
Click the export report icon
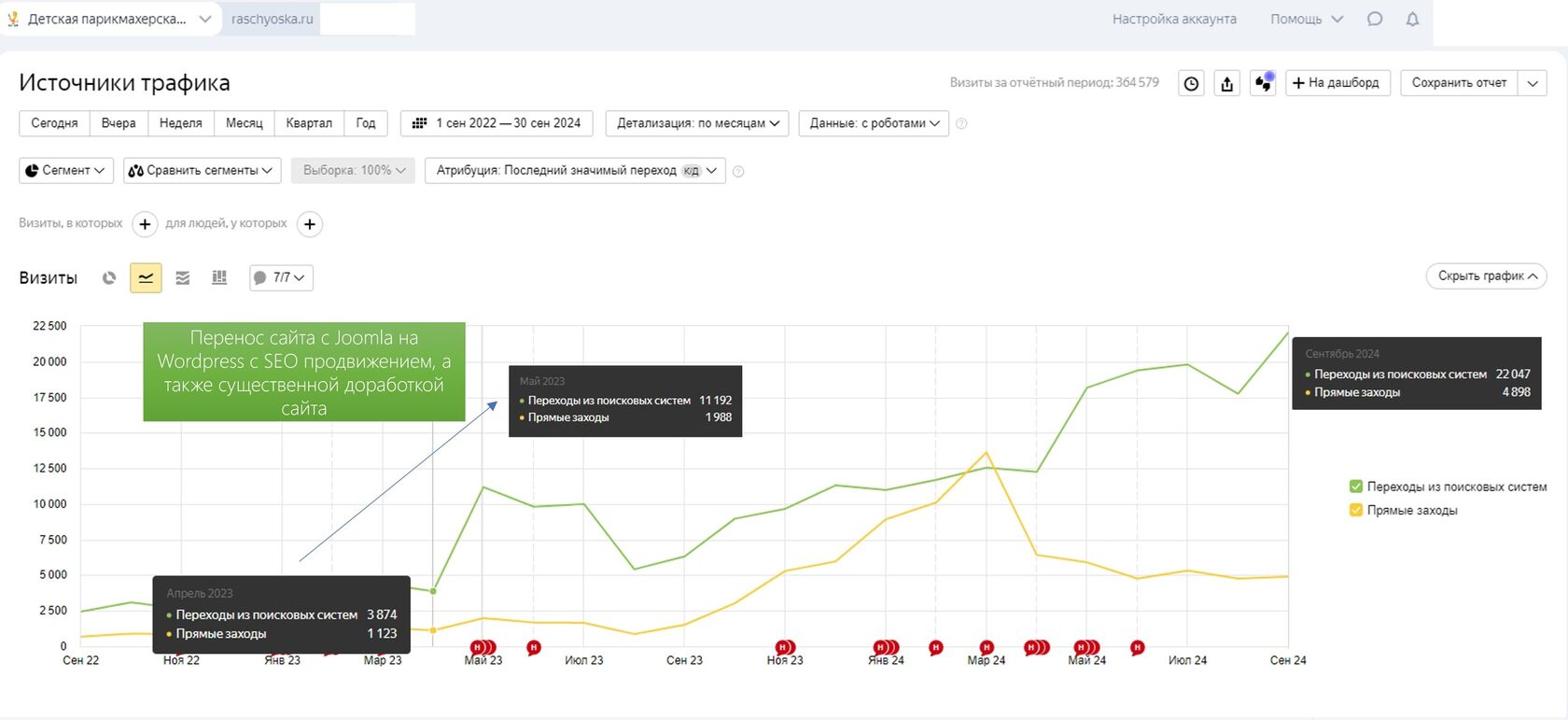1227,83
